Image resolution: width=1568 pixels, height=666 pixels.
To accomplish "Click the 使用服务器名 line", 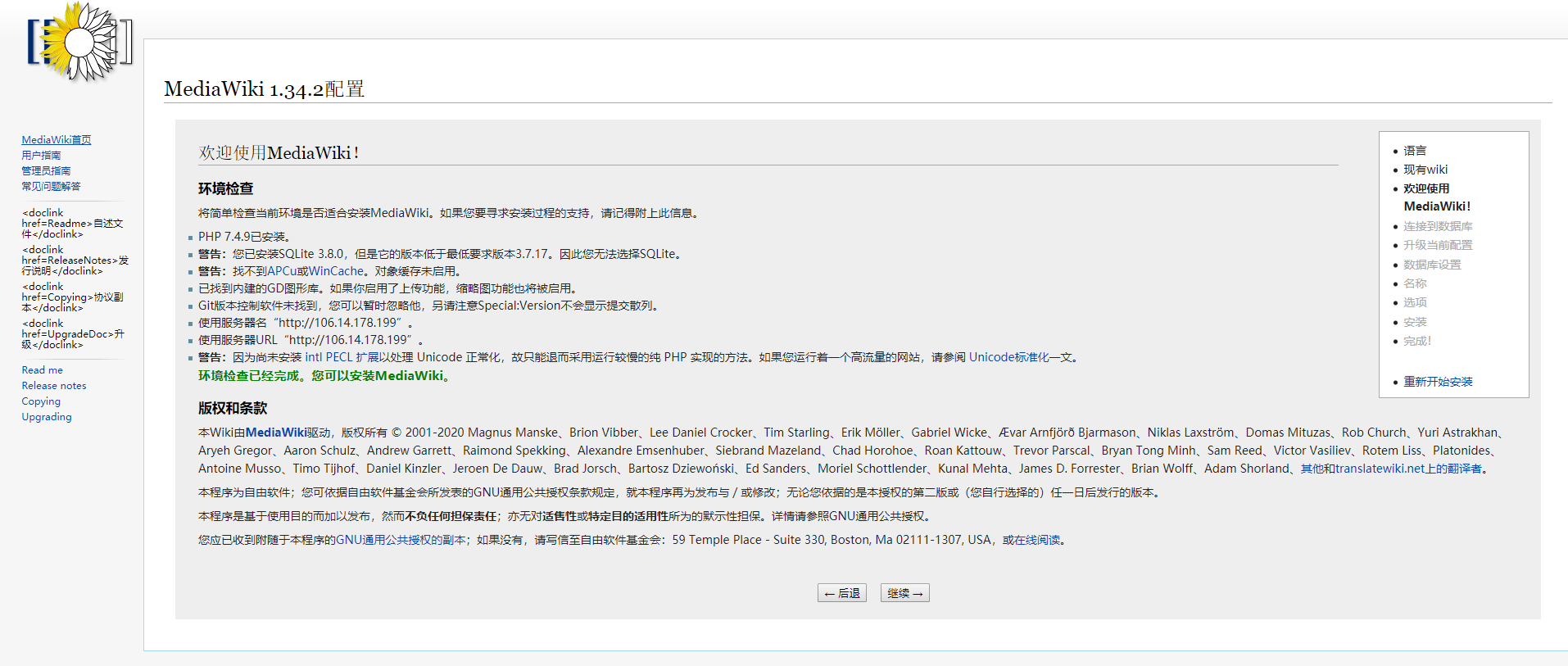I will (306, 323).
